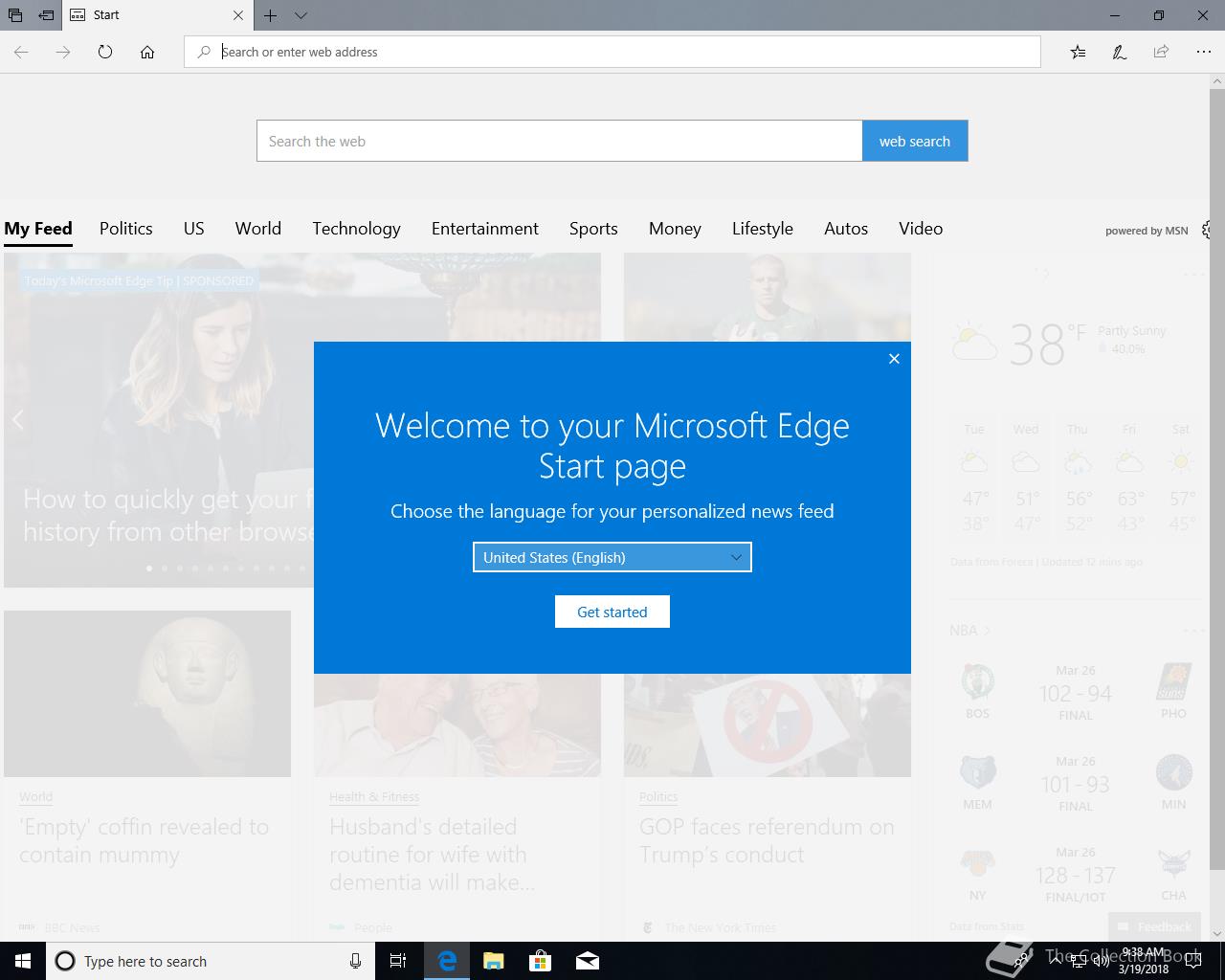Open GOP faces referendum article
Image resolution: width=1225 pixels, height=980 pixels.
pos(767,840)
